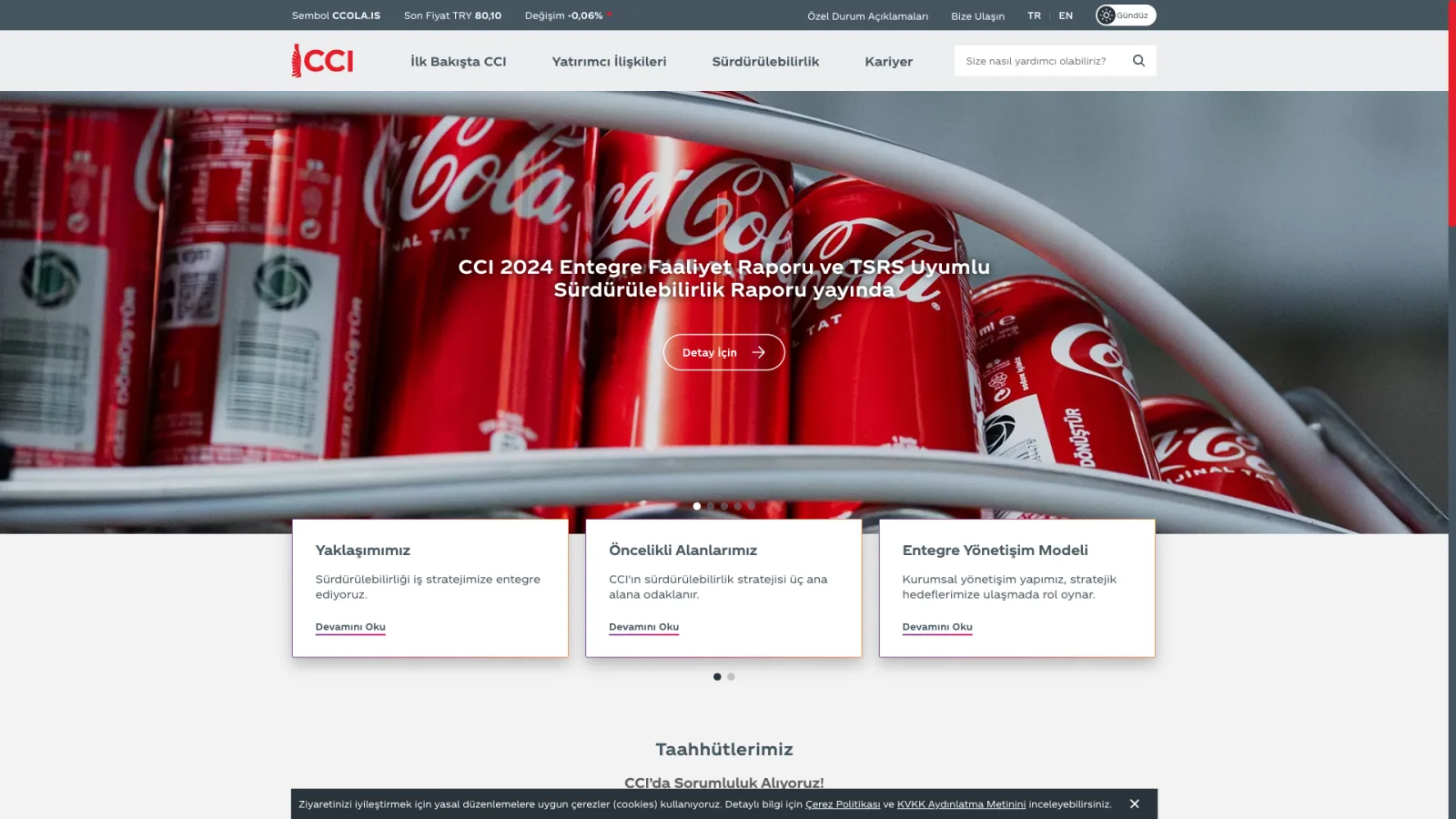Click the Son Fiyat TRY 80,10 text

pyautogui.click(x=452, y=15)
